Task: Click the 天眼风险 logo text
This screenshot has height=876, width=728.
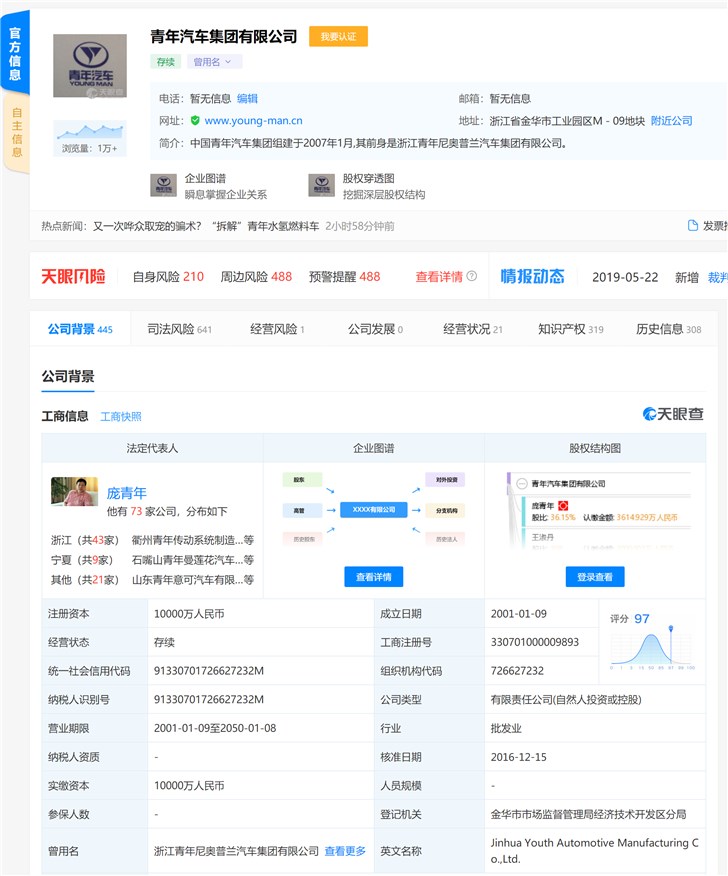Action: point(73,277)
